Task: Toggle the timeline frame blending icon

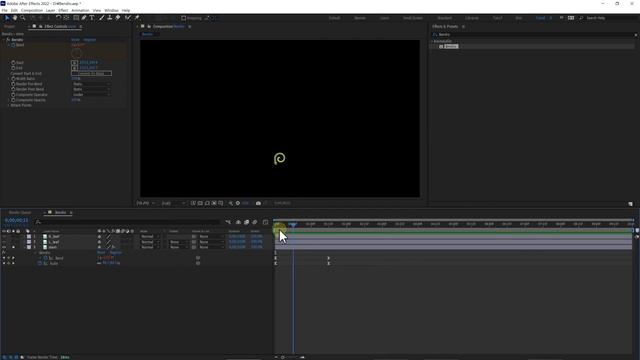Action: (247, 222)
